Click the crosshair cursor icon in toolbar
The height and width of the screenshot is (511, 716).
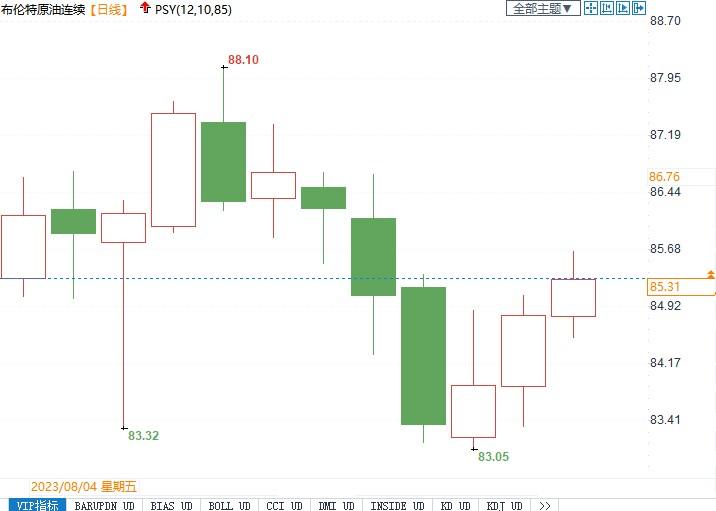pos(590,8)
